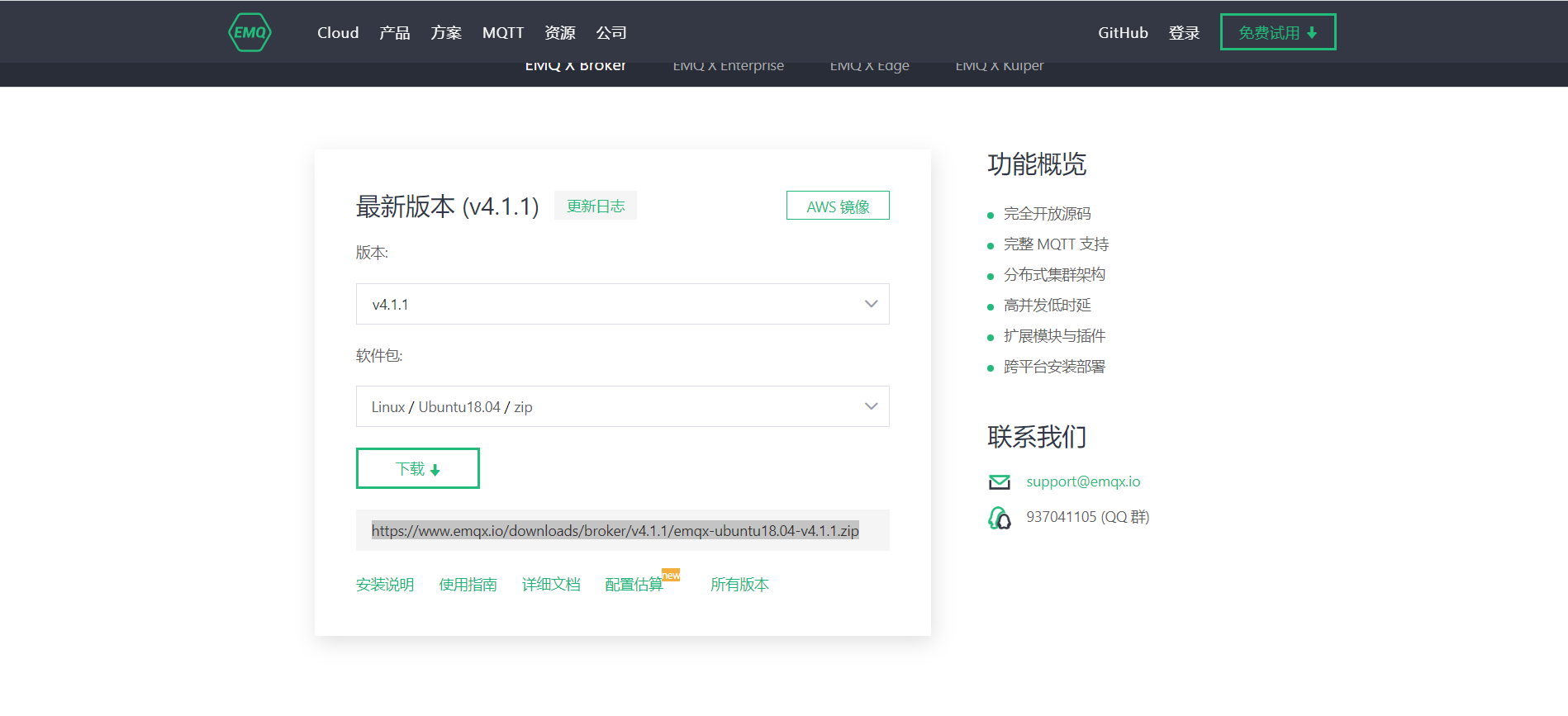
Task: Click the 937041105 (QQ 群) text
Action: (1088, 517)
